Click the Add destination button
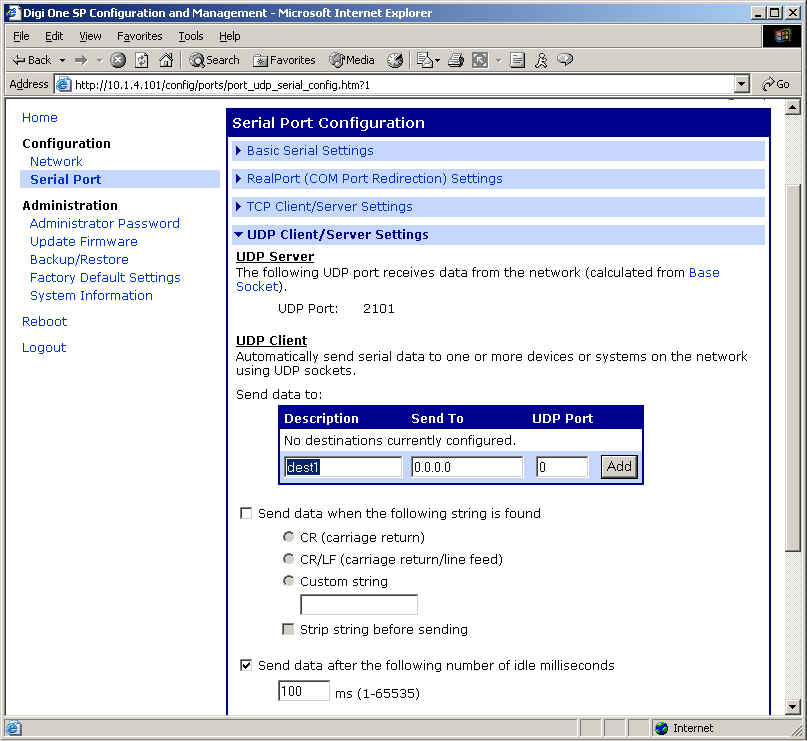Viewport: 807px width, 741px height. 618,467
